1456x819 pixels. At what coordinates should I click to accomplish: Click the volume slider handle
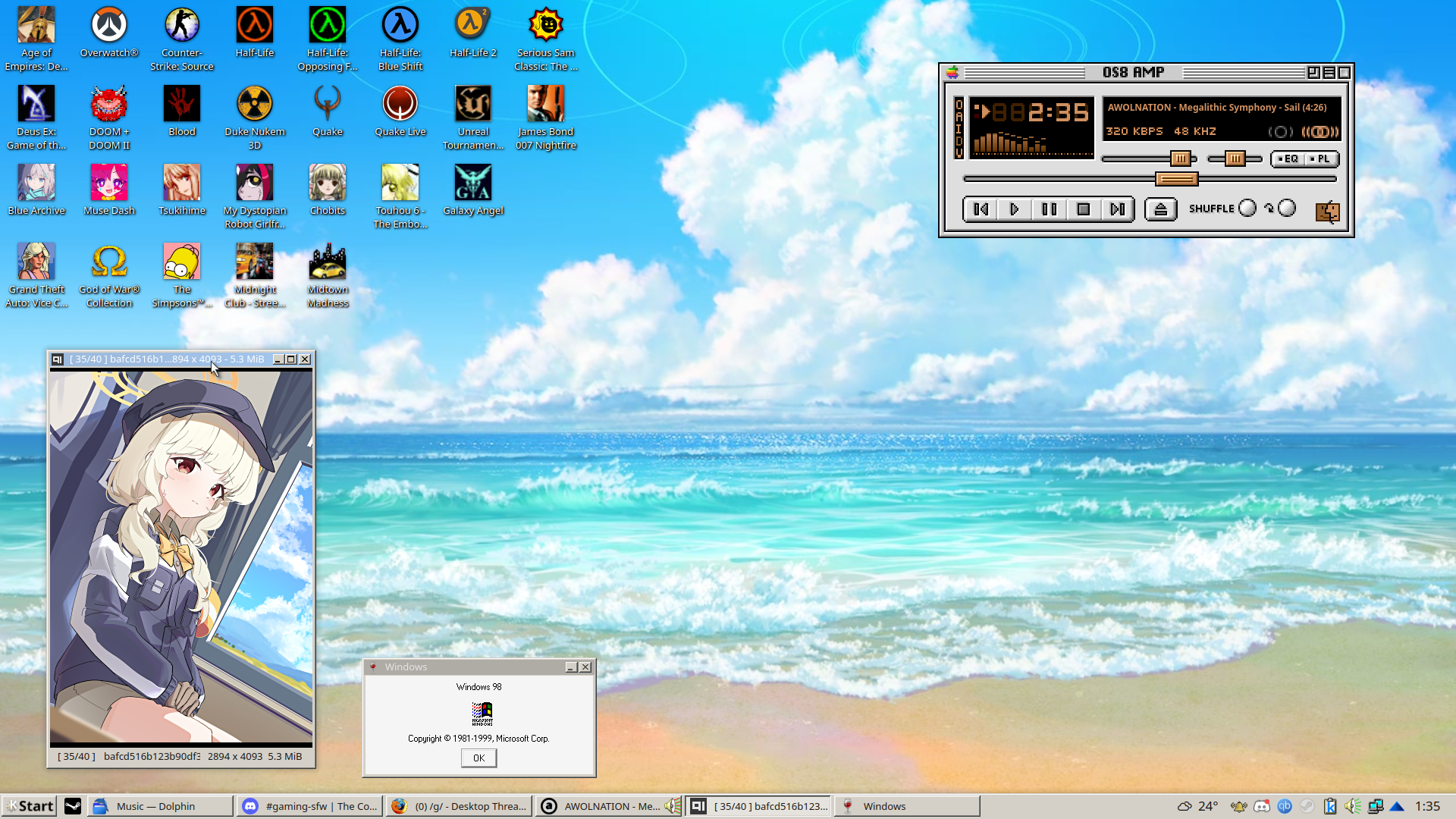pyautogui.click(x=1180, y=158)
